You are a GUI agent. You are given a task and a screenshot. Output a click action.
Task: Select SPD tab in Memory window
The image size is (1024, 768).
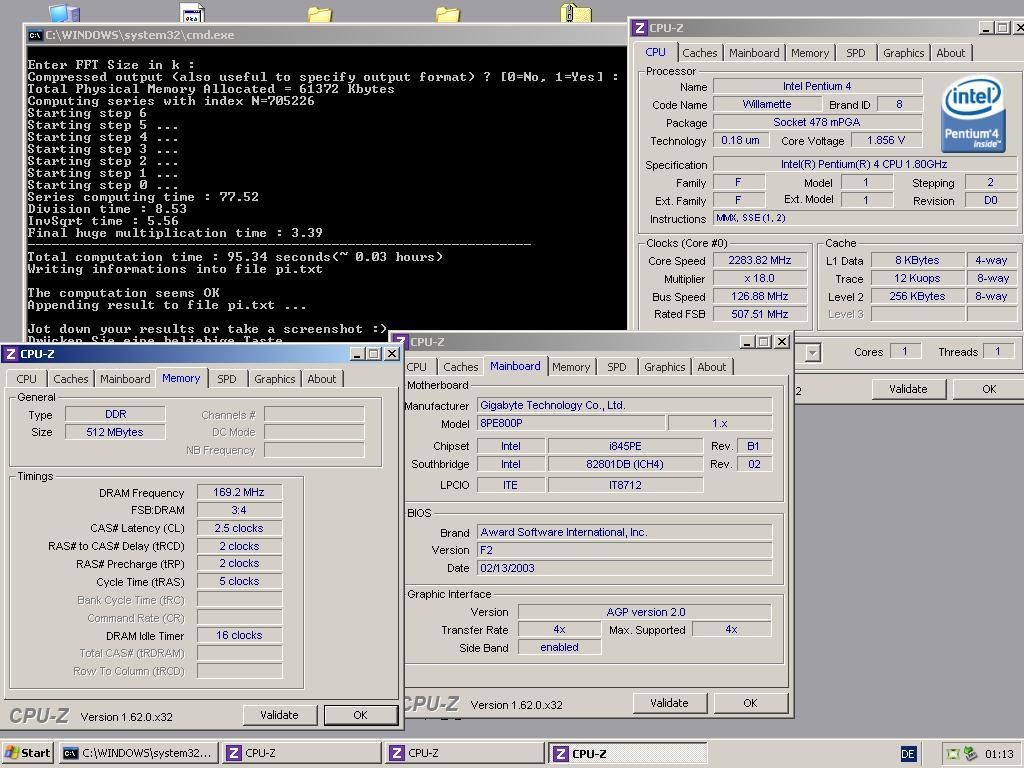point(227,379)
